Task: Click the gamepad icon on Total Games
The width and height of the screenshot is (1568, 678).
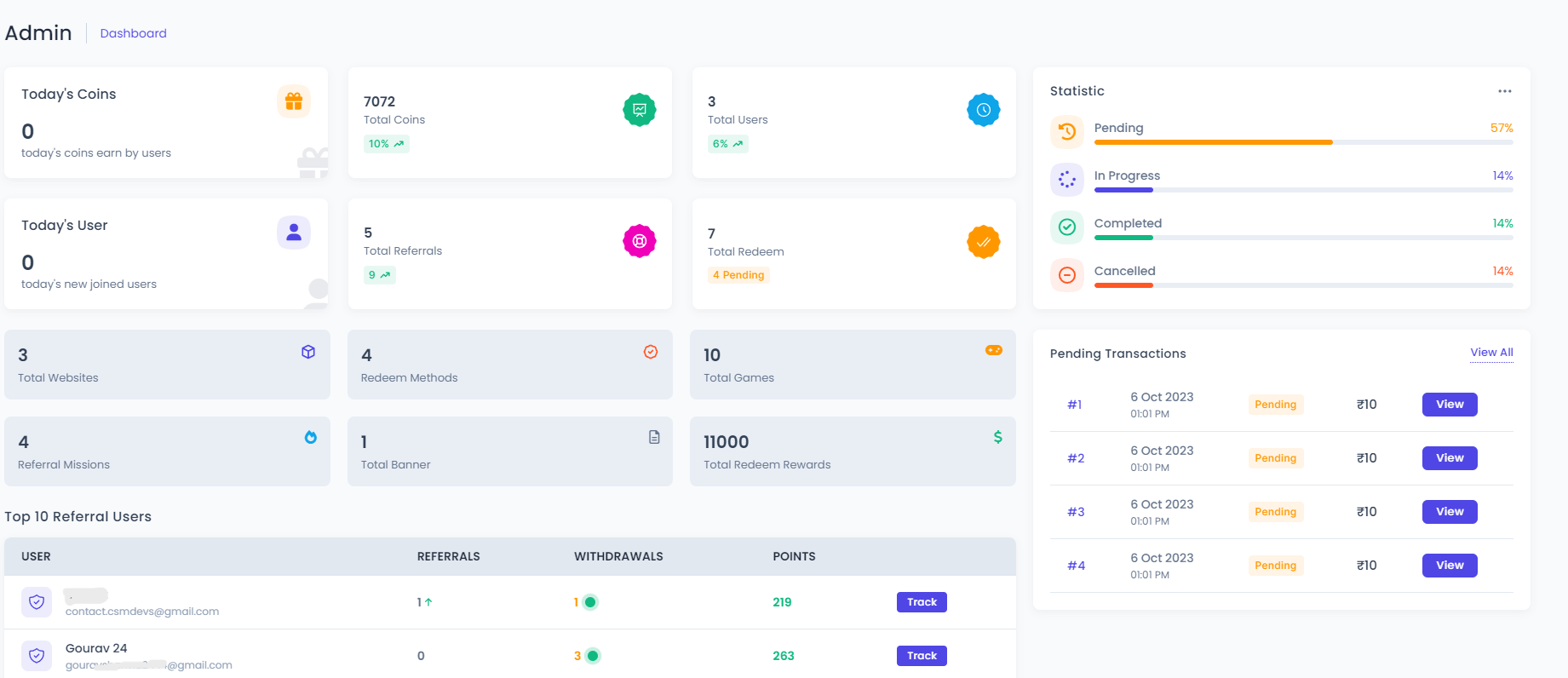Action: [994, 350]
